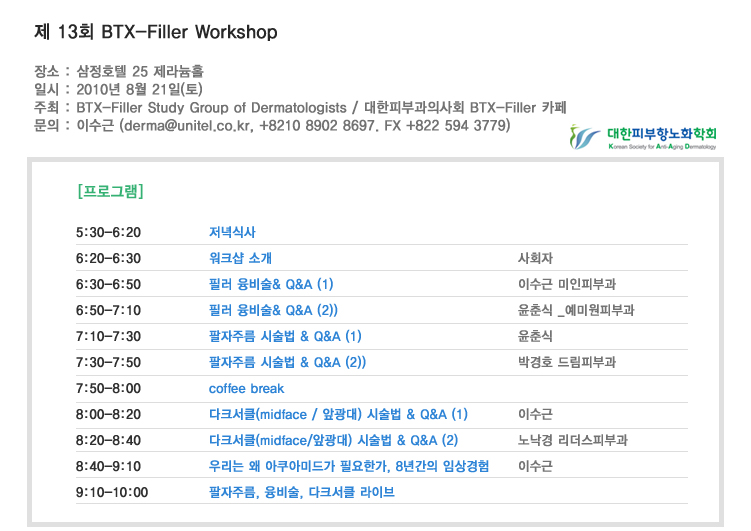Image resolution: width=751 pixels, height=531 pixels.
Task: Click 필러 융비술& Q&A (2)) session
Action: pyautogui.click(x=273, y=310)
